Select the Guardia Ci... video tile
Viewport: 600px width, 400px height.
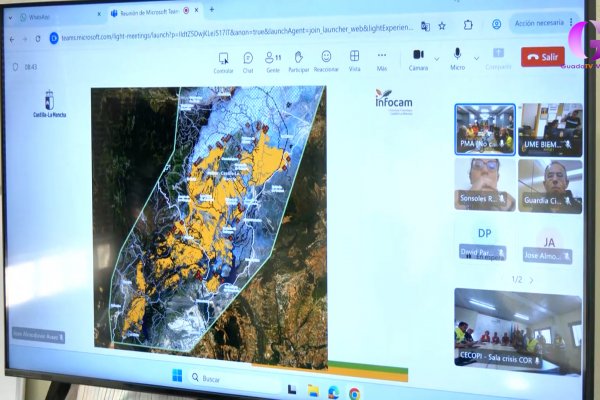[550, 186]
